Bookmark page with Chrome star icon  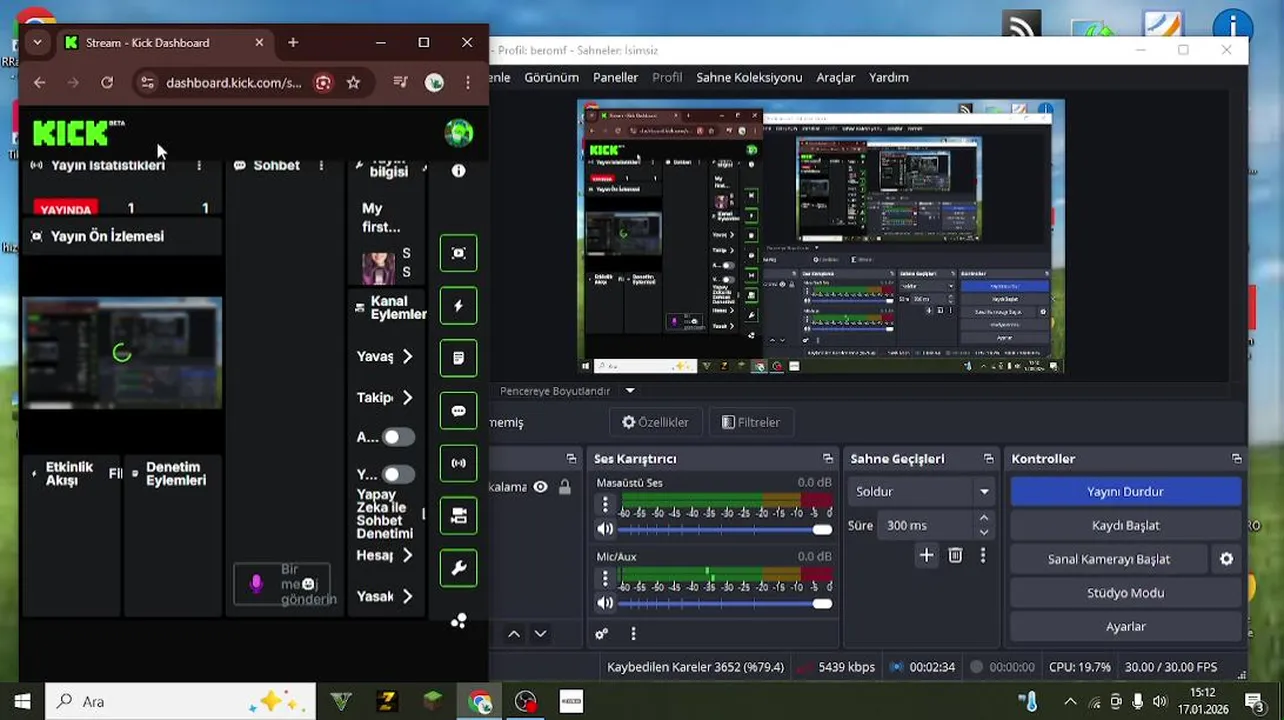pos(353,83)
